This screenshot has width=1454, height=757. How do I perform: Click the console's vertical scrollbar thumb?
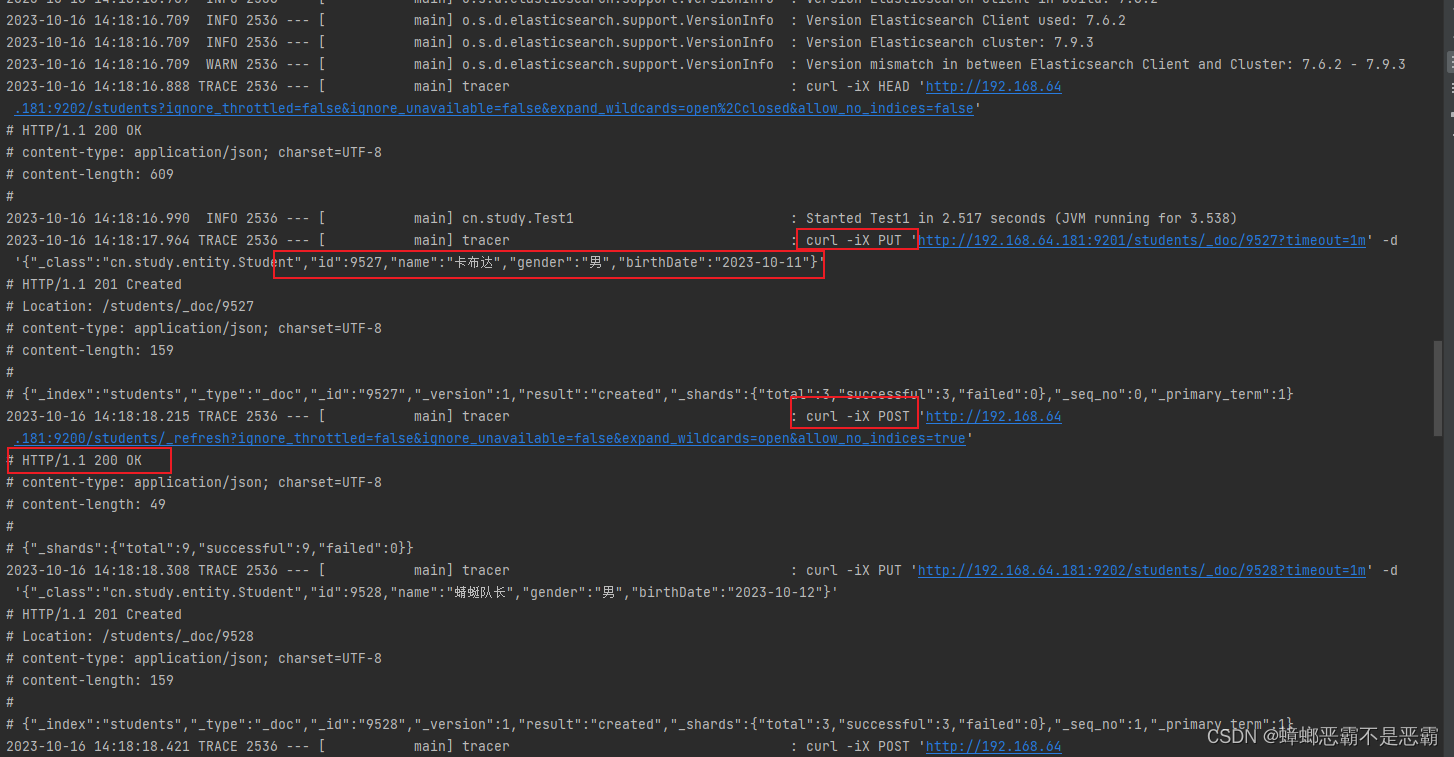point(1438,388)
